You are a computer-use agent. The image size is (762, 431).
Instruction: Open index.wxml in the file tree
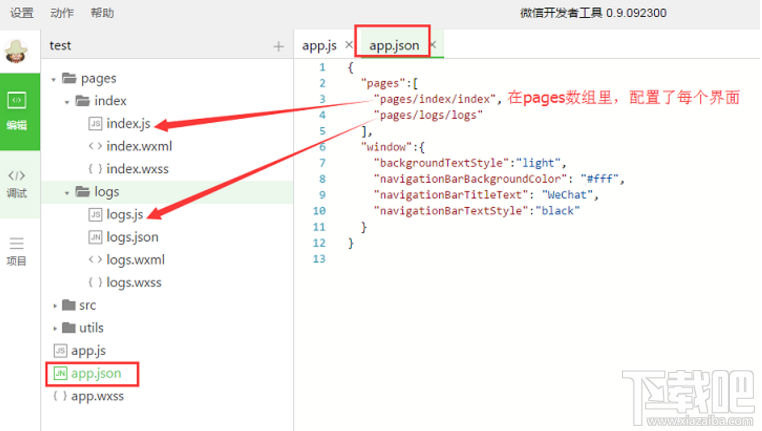click(139, 146)
